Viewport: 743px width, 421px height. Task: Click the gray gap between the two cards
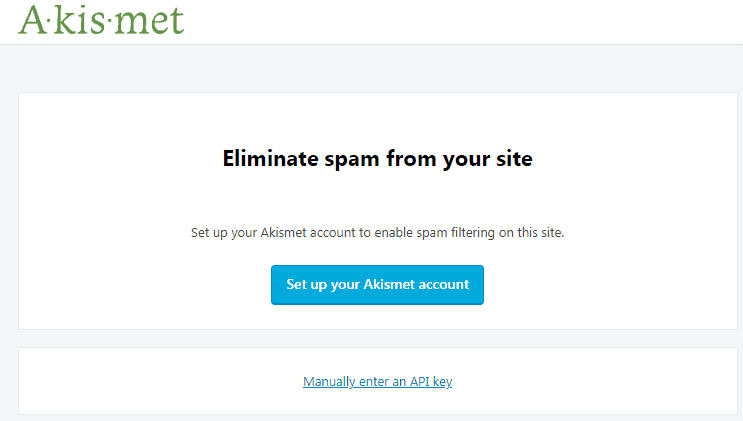pos(377,338)
